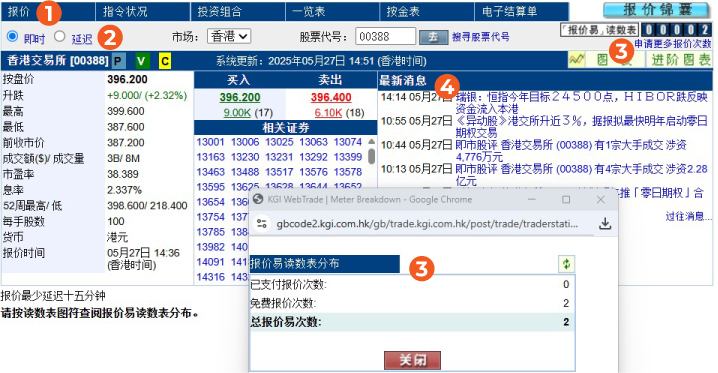
Task: Click the 报价锦囊 button
Action: coord(656,10)
